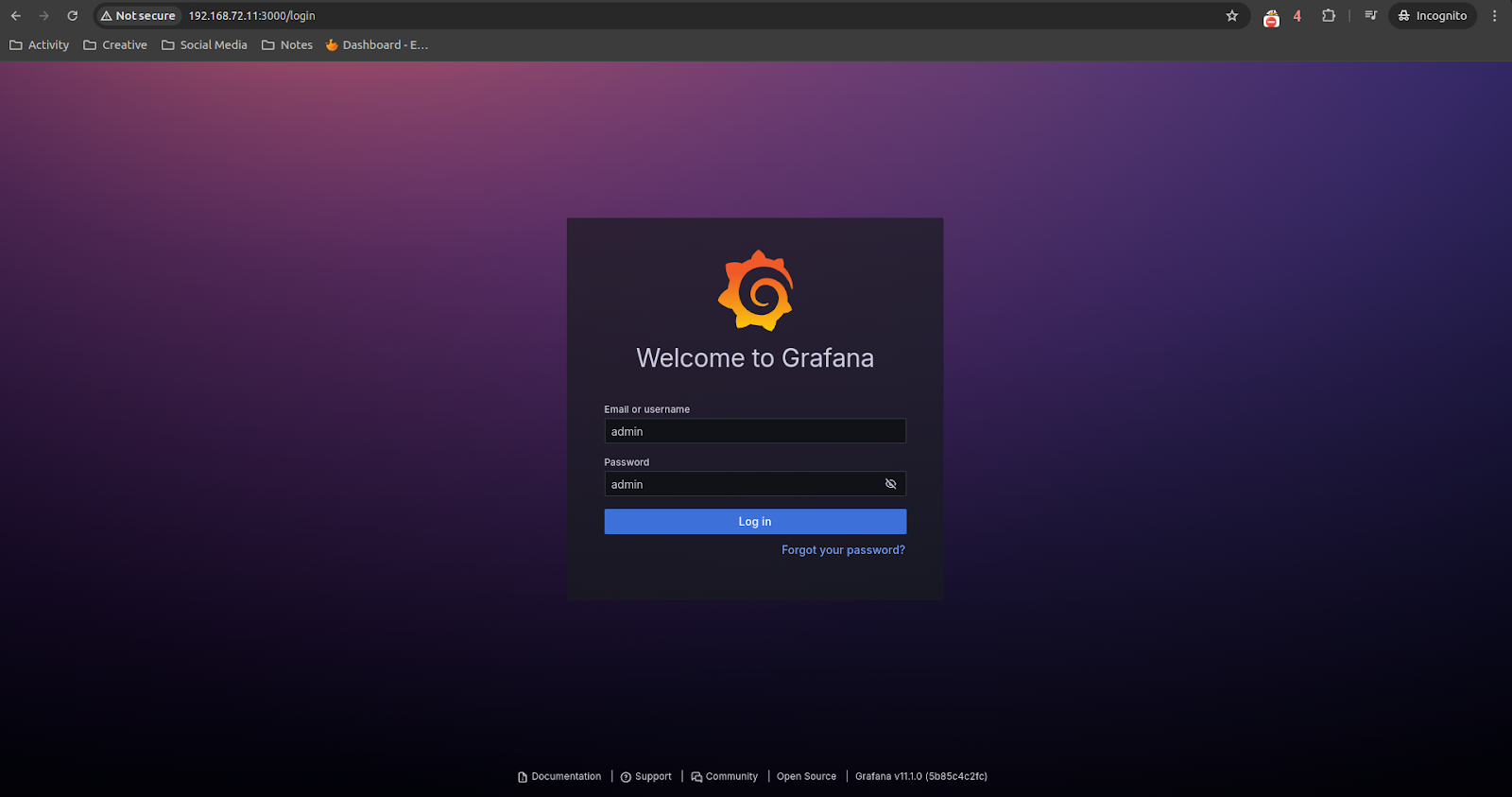
Task: Open the Open Source footer link
Action: pyautogui.click(x=806, y=777)
